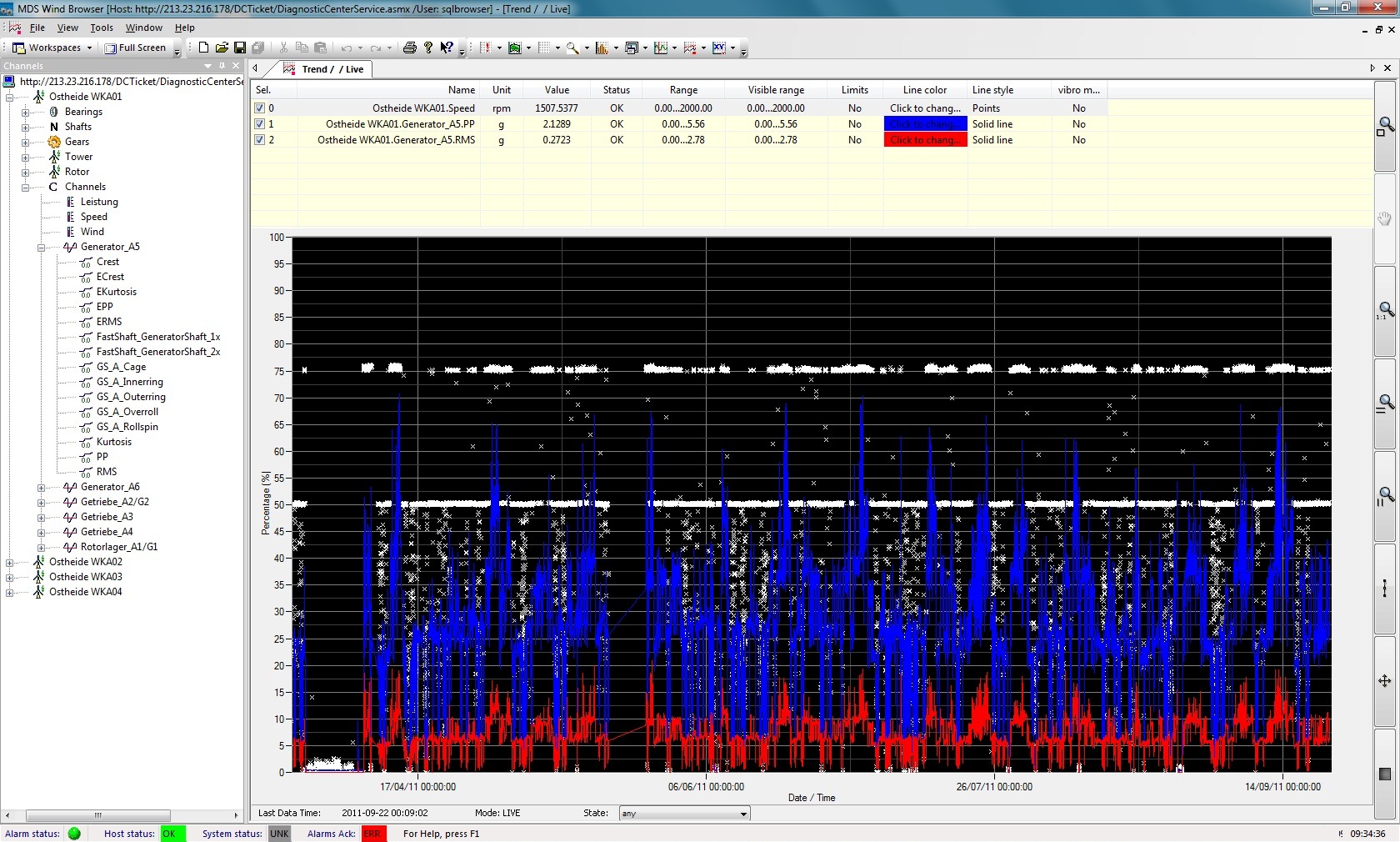The image size is (1400, 842).
Task: Select the Trend / Live tab
Action: coord(325,69)
